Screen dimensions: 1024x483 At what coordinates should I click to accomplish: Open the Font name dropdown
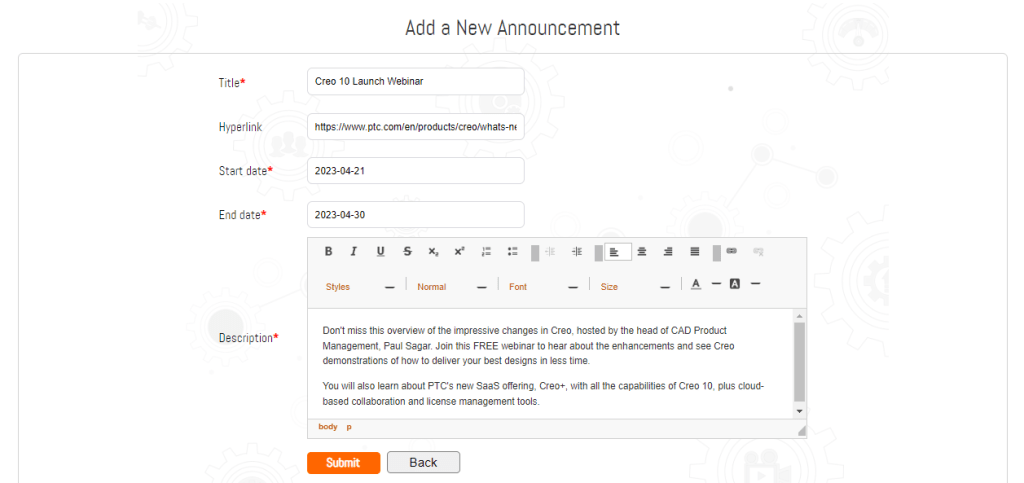(543, 287)
